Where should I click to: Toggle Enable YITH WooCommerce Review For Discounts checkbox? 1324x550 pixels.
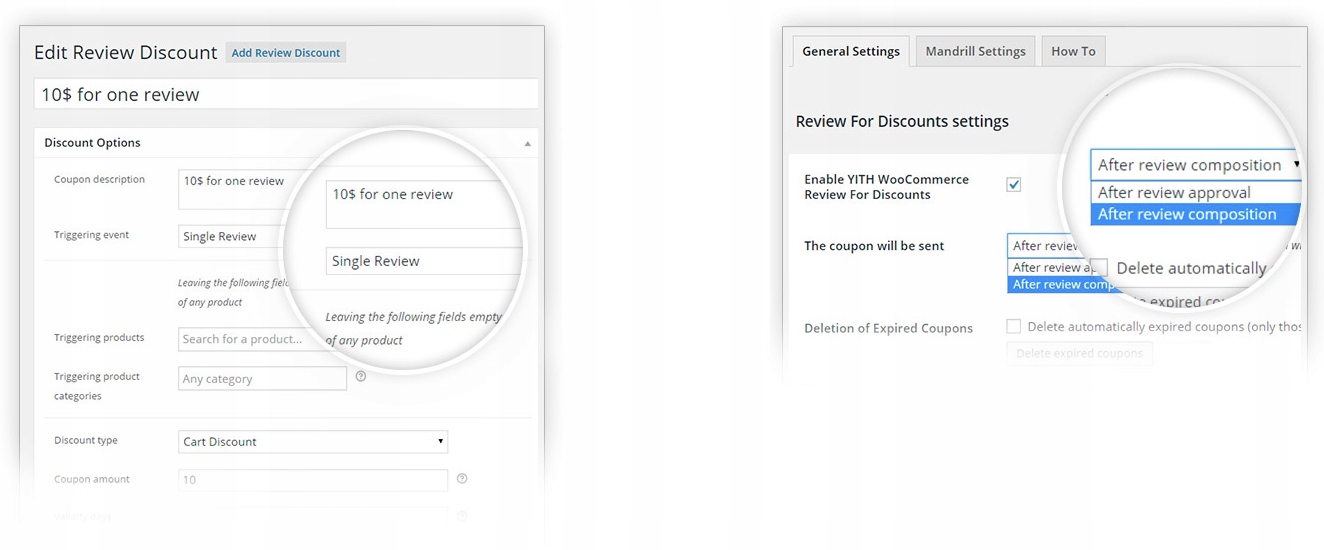tap(1013, 185)
